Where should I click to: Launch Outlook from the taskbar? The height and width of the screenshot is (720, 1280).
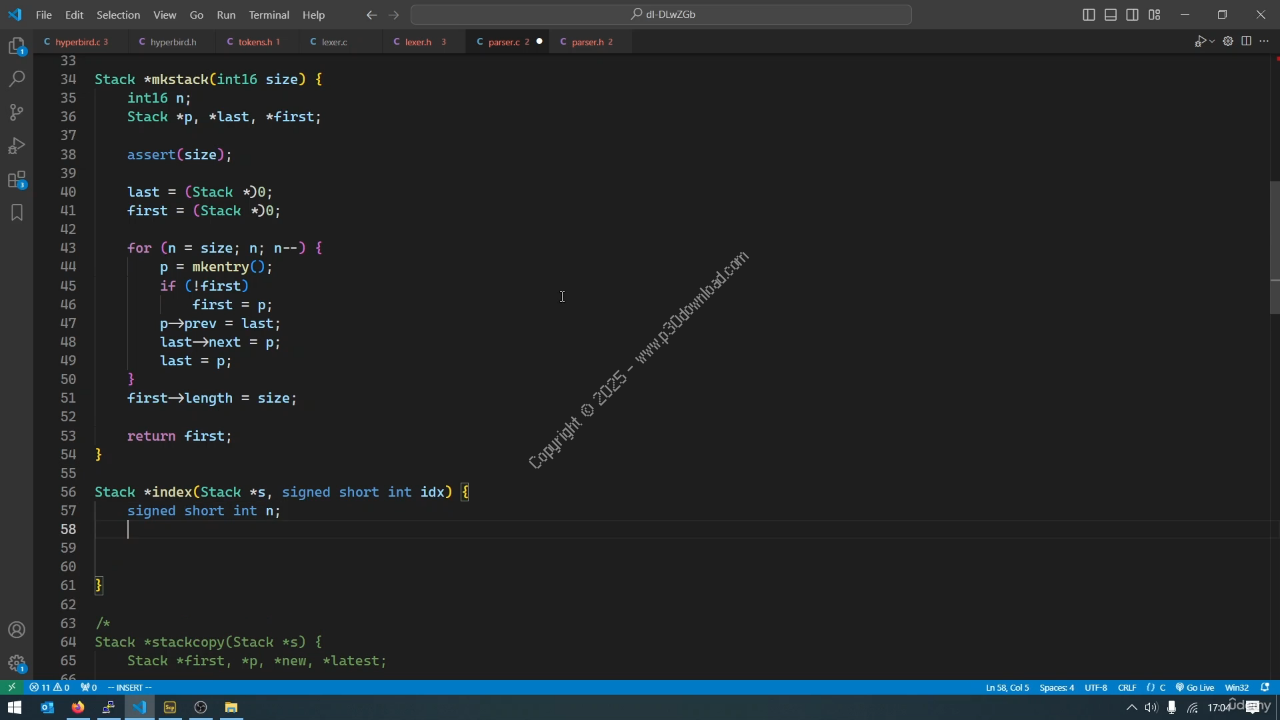click(x=47, y=708)
